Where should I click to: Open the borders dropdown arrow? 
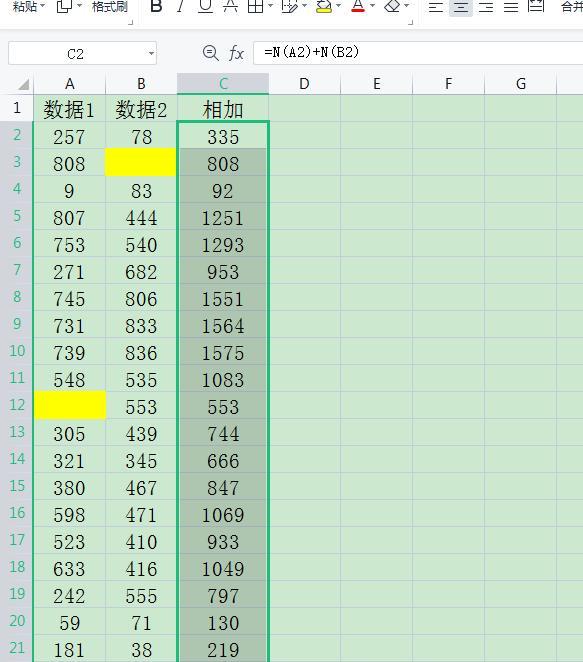click(x=271, y=6)
